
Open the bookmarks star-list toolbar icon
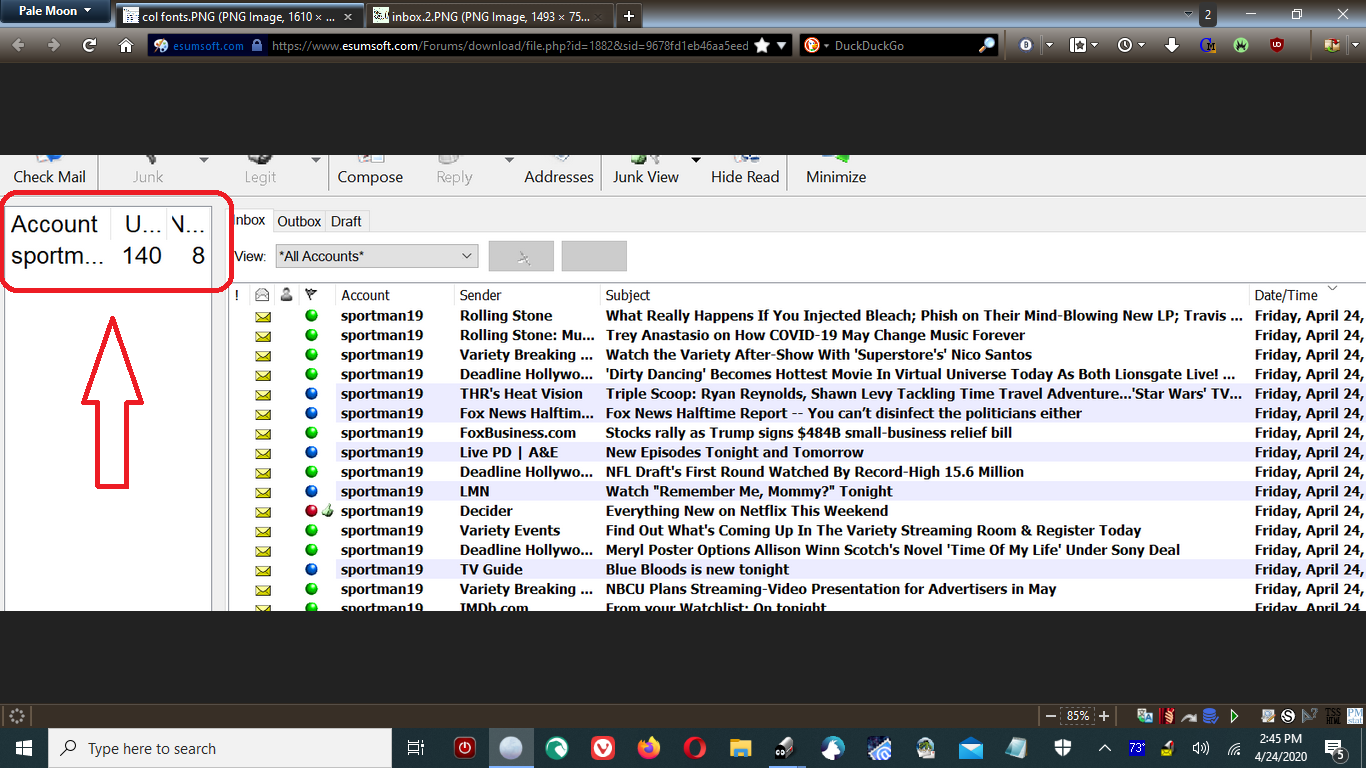coord(1078,45)
